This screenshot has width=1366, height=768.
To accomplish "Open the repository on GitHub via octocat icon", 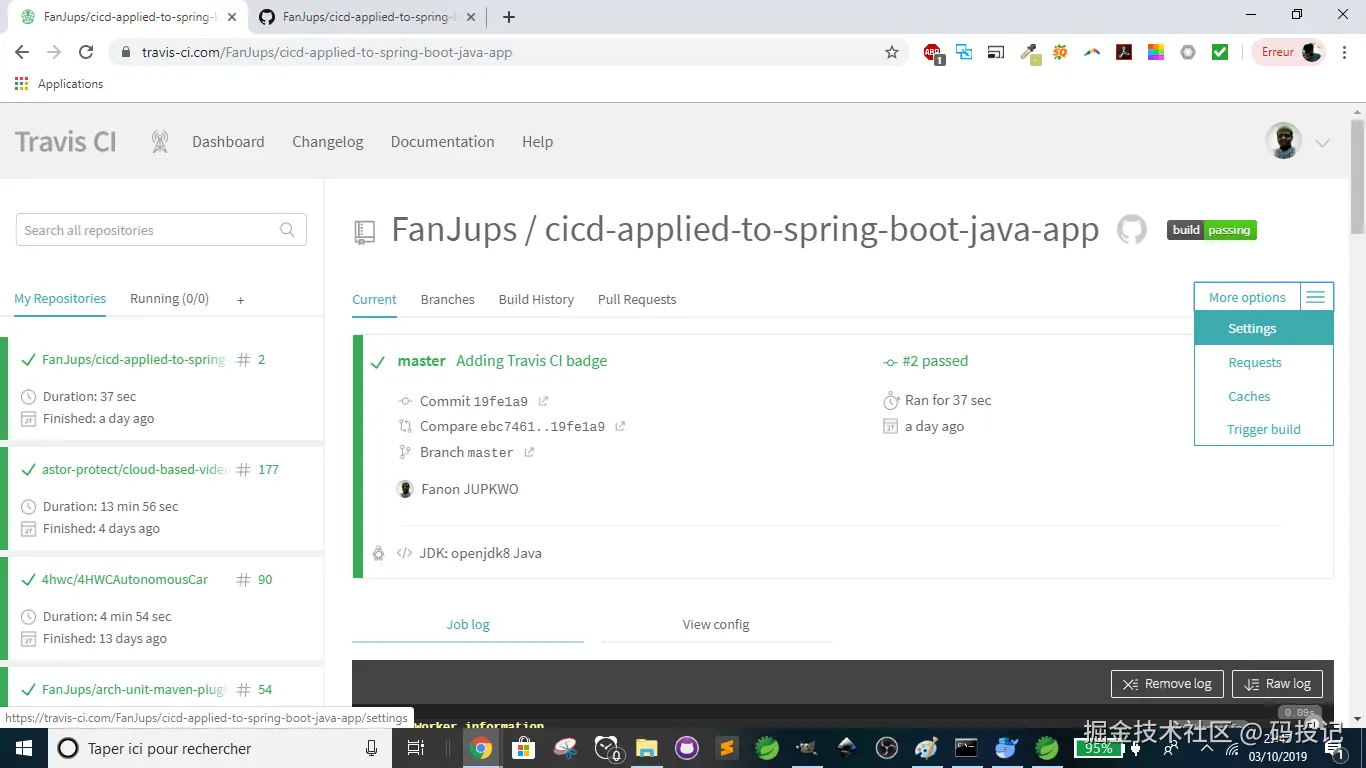I will coord(1132,230).
